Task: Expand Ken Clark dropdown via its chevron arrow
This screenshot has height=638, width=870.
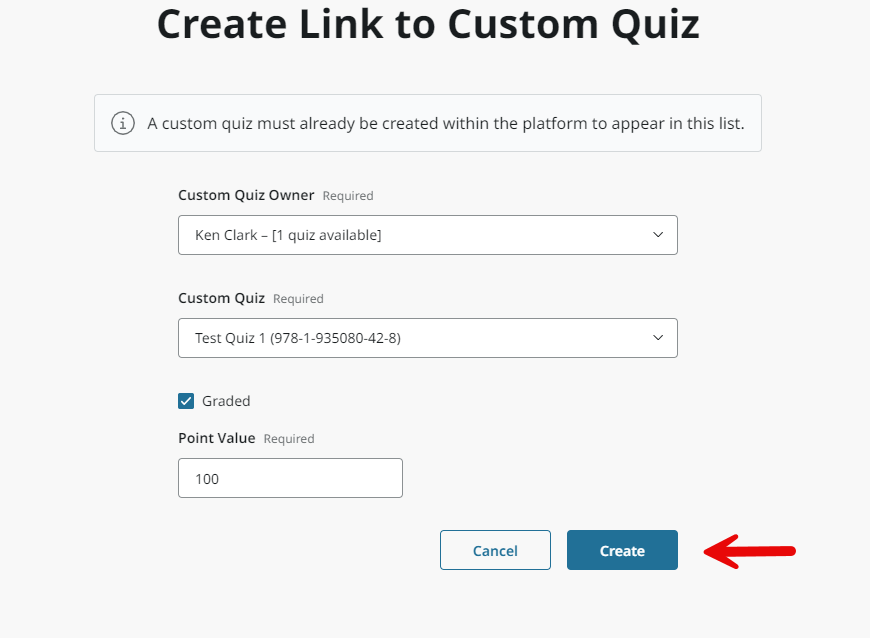Action: coord(658,235)
